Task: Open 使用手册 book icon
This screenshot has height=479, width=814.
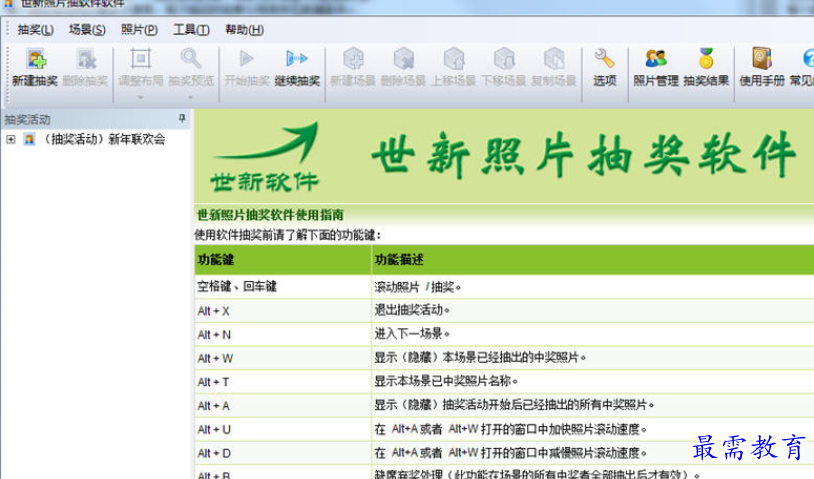Action: (x=762, y=59)
